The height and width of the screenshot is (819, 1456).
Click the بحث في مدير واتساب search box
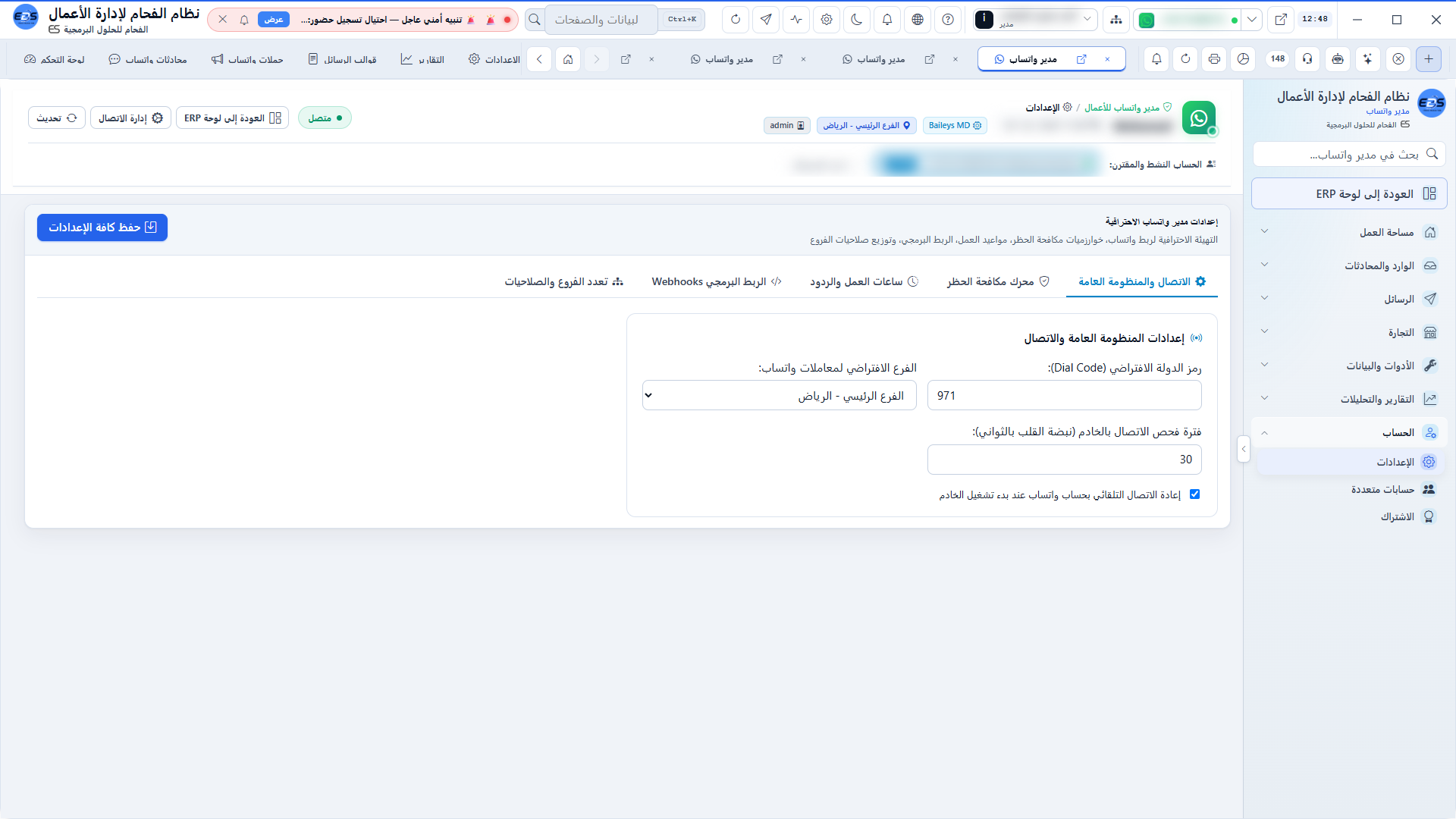click(1349, 154)
